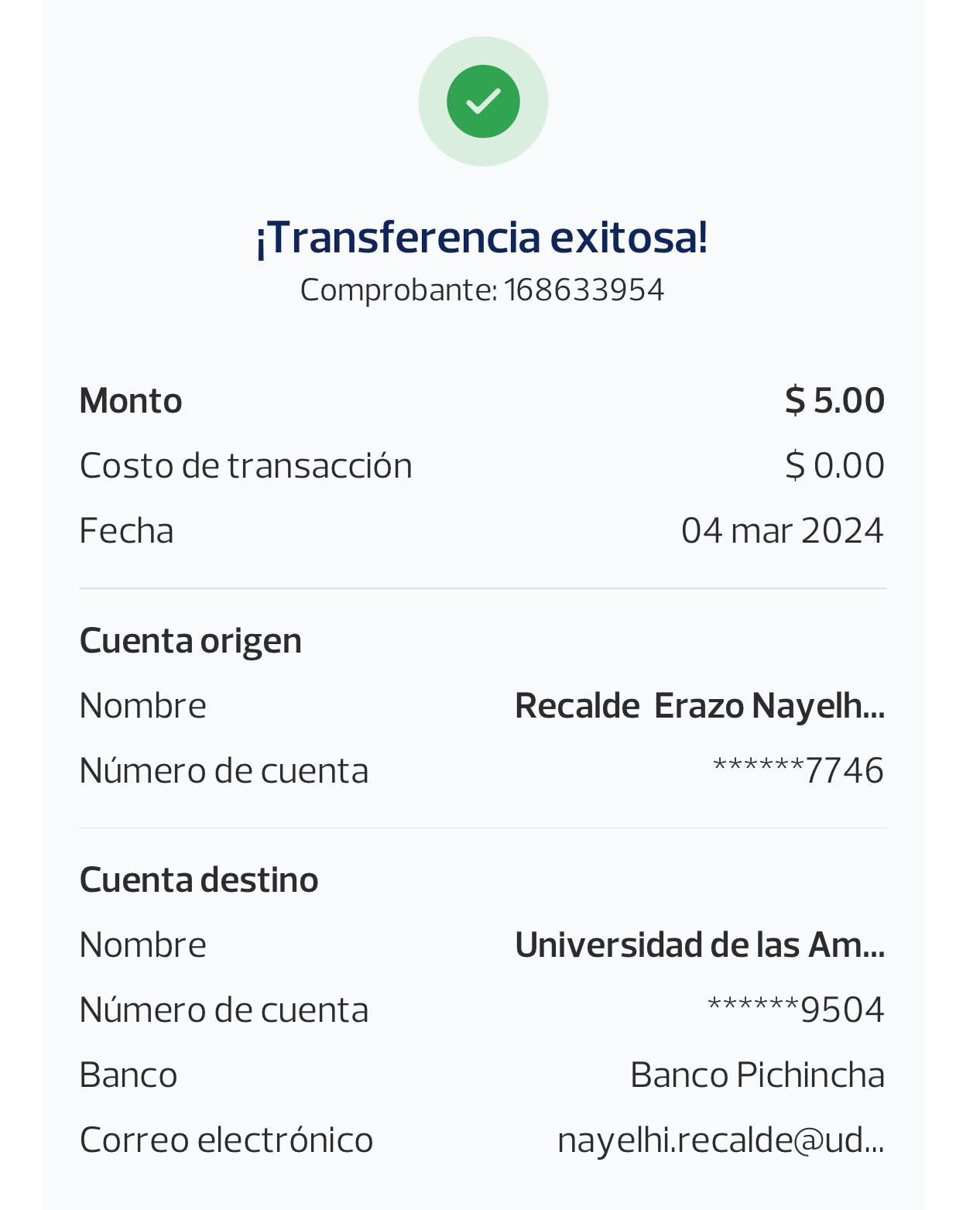Click the Fecha label
The width and height of the screenshot is (980, 1210).
coord(126,531)
